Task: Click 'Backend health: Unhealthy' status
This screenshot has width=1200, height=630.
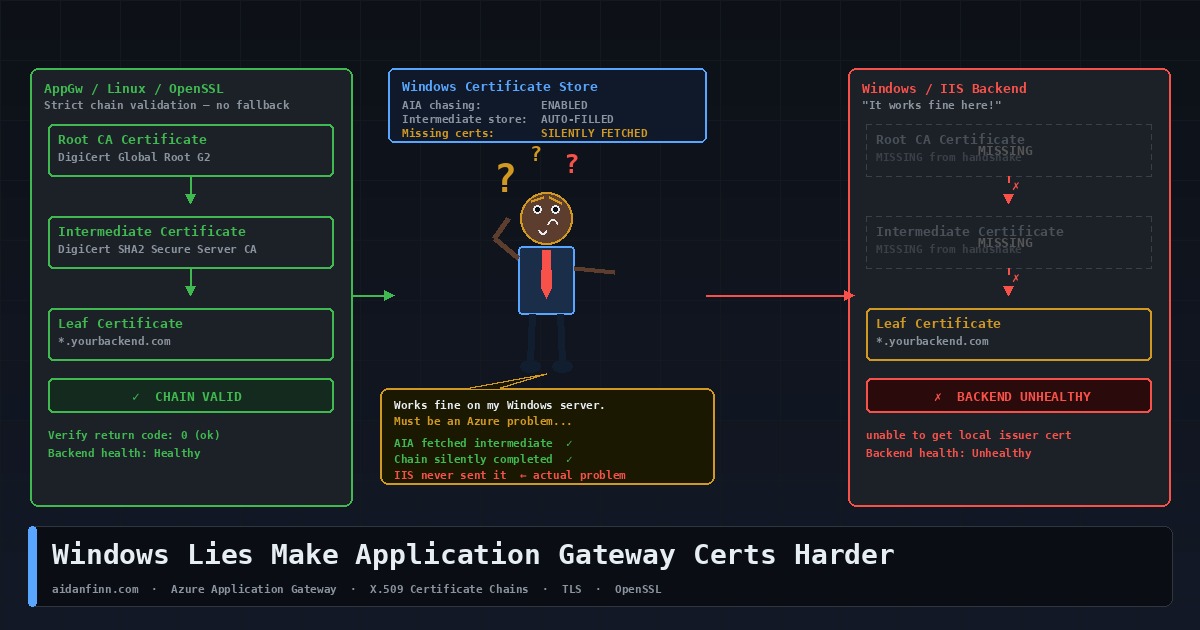Action: tap(948, 453)
